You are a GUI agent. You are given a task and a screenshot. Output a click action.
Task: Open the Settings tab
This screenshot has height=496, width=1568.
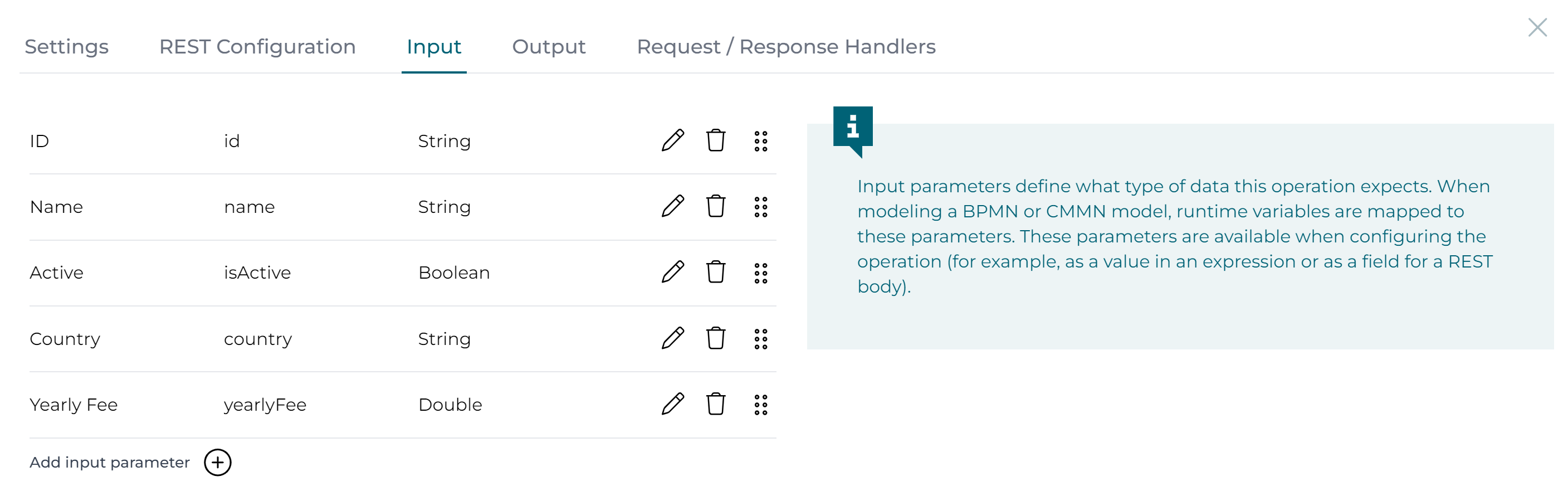pyautogui.click(x=66, y=46)
